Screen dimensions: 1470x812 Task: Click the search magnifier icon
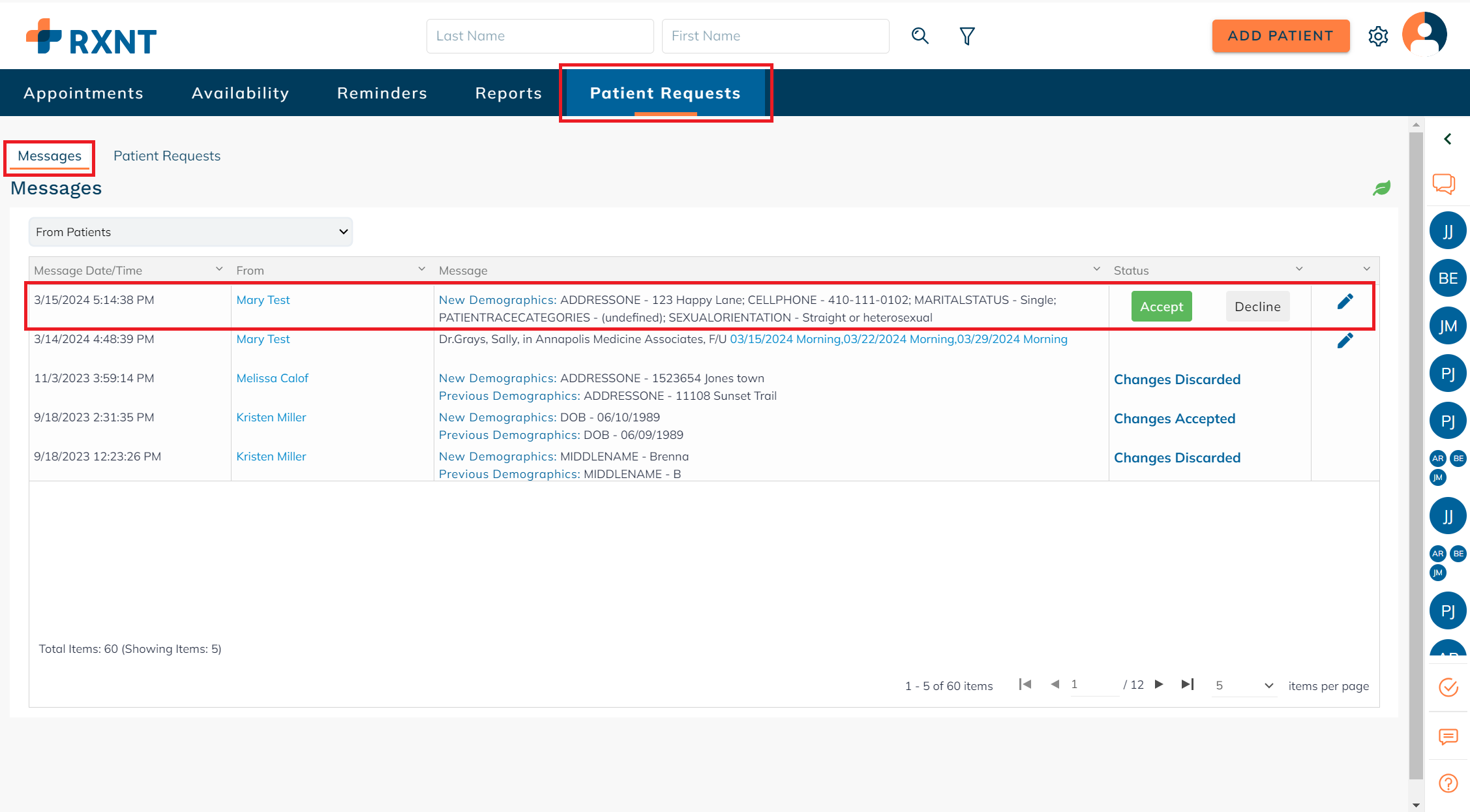pyautogui.click(x=920, y=36)
